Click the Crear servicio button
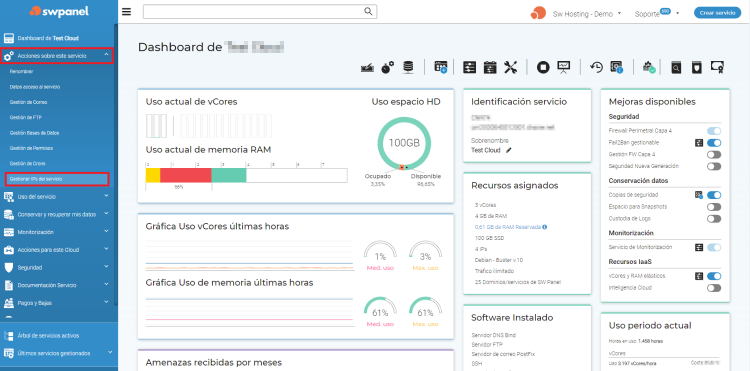Screen dimensions: 750x371 (x=717, y=13)
